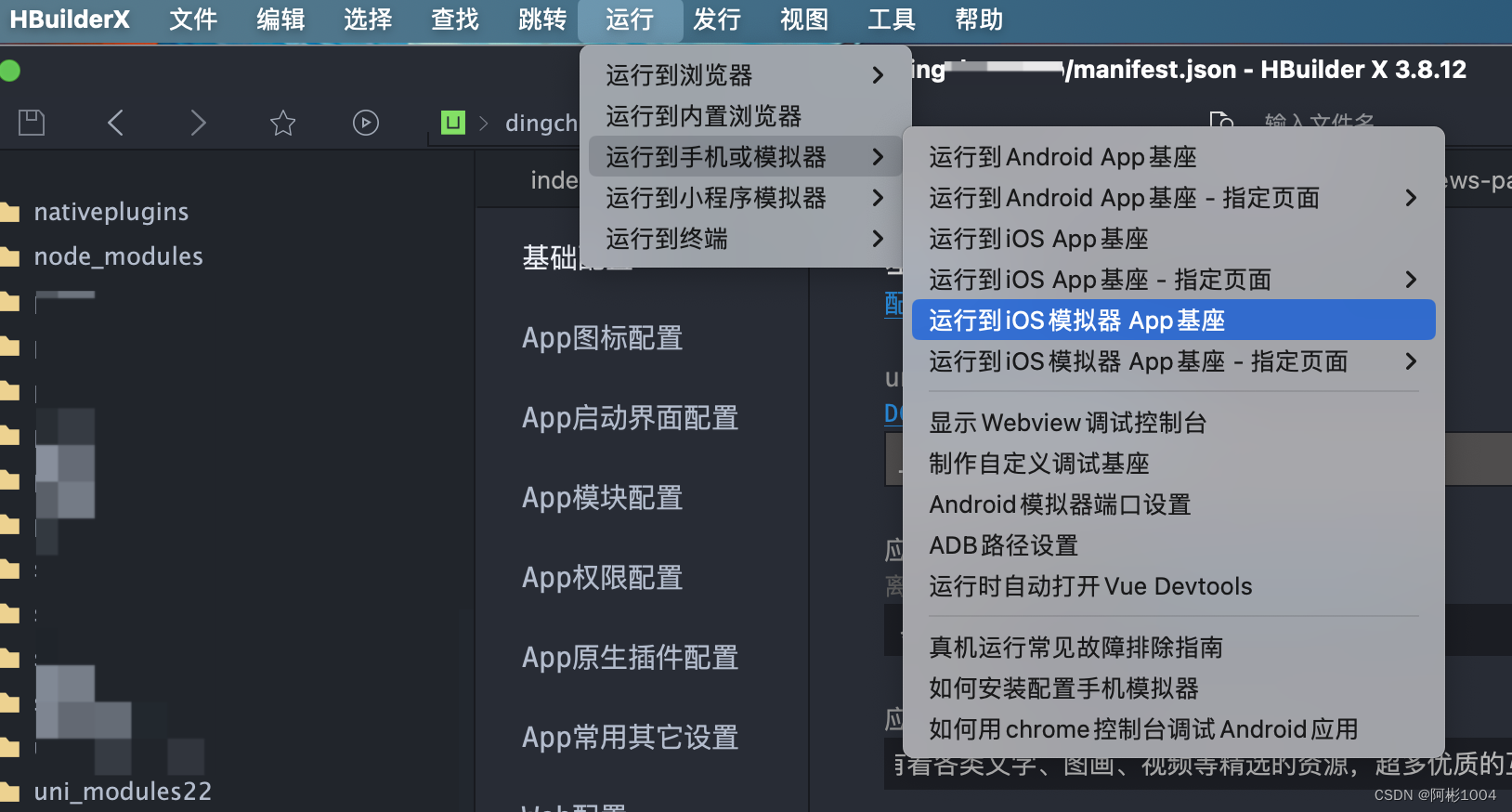Click the star bookmark icon
The width and height of the screenshot is (1512, 812).
(x=282, y=123)
